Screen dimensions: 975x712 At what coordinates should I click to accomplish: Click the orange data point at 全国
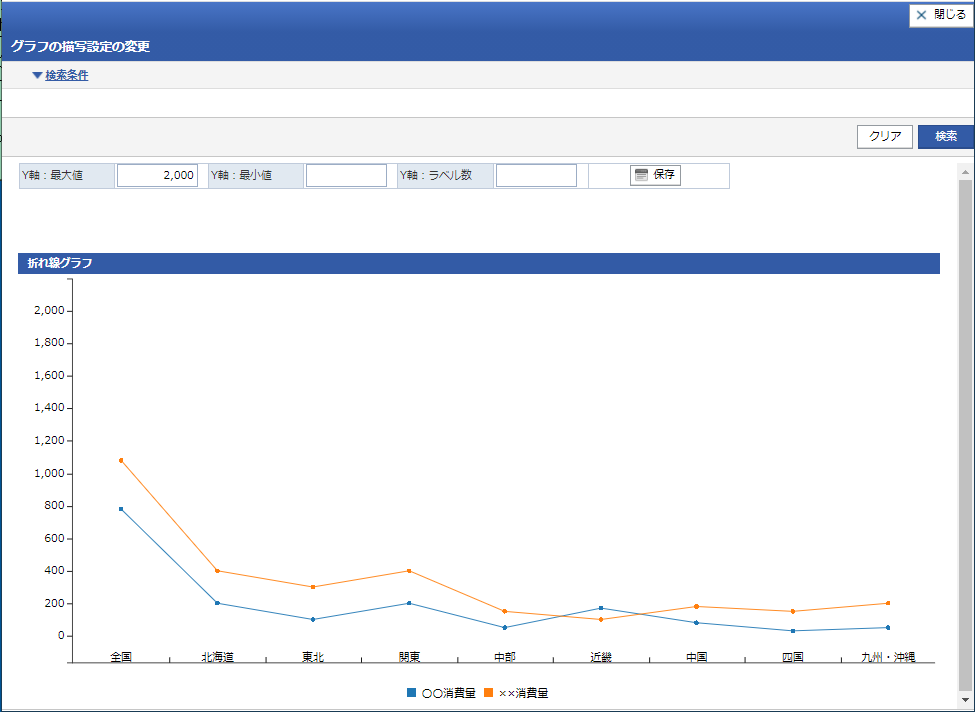point(121,460)
